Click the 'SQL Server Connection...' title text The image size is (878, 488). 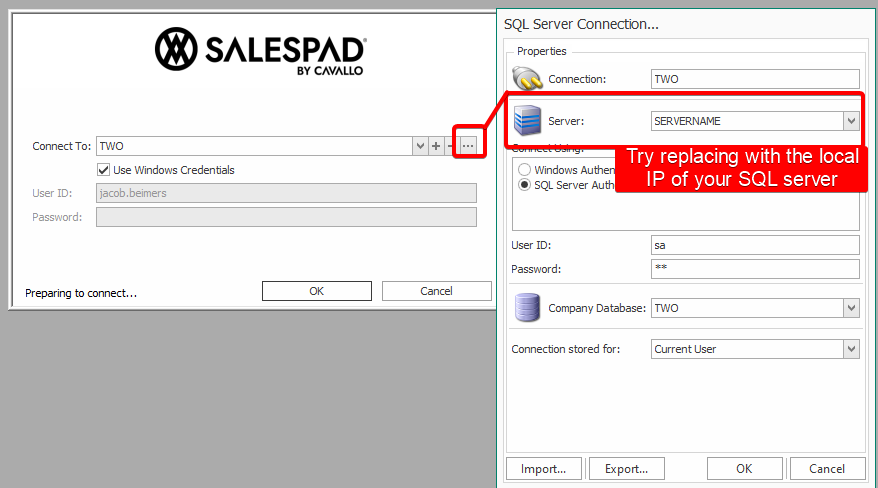[581, 24]
